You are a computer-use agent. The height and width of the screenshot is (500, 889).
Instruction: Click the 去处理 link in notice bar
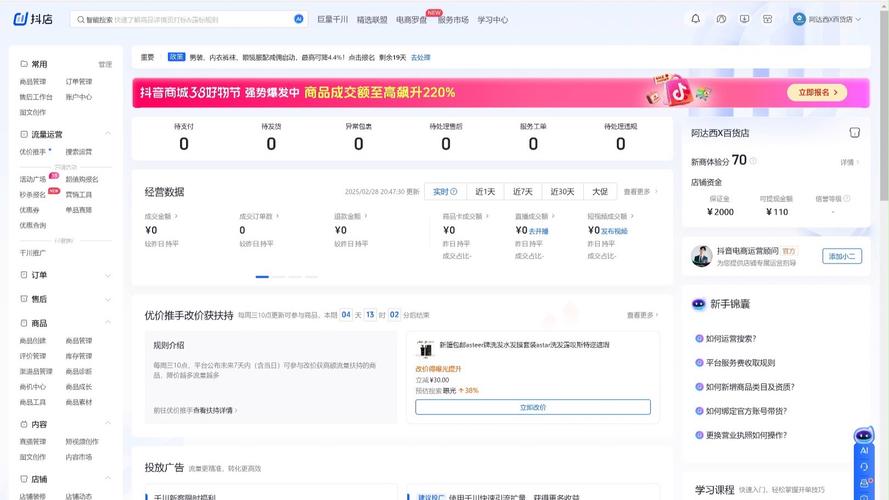click(421, 57)
